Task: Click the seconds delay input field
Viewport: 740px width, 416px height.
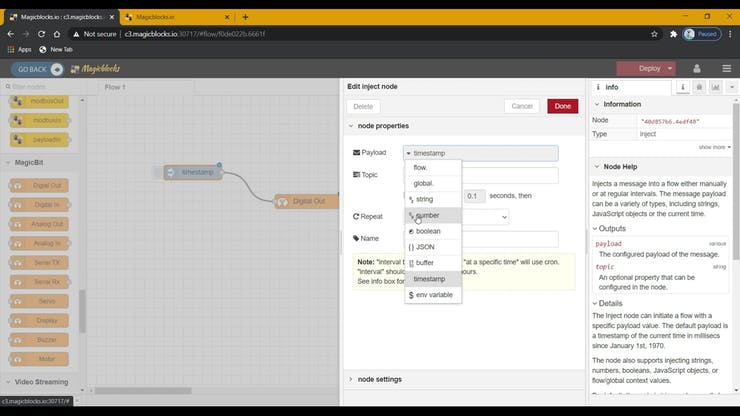Action: pos(474,196)
